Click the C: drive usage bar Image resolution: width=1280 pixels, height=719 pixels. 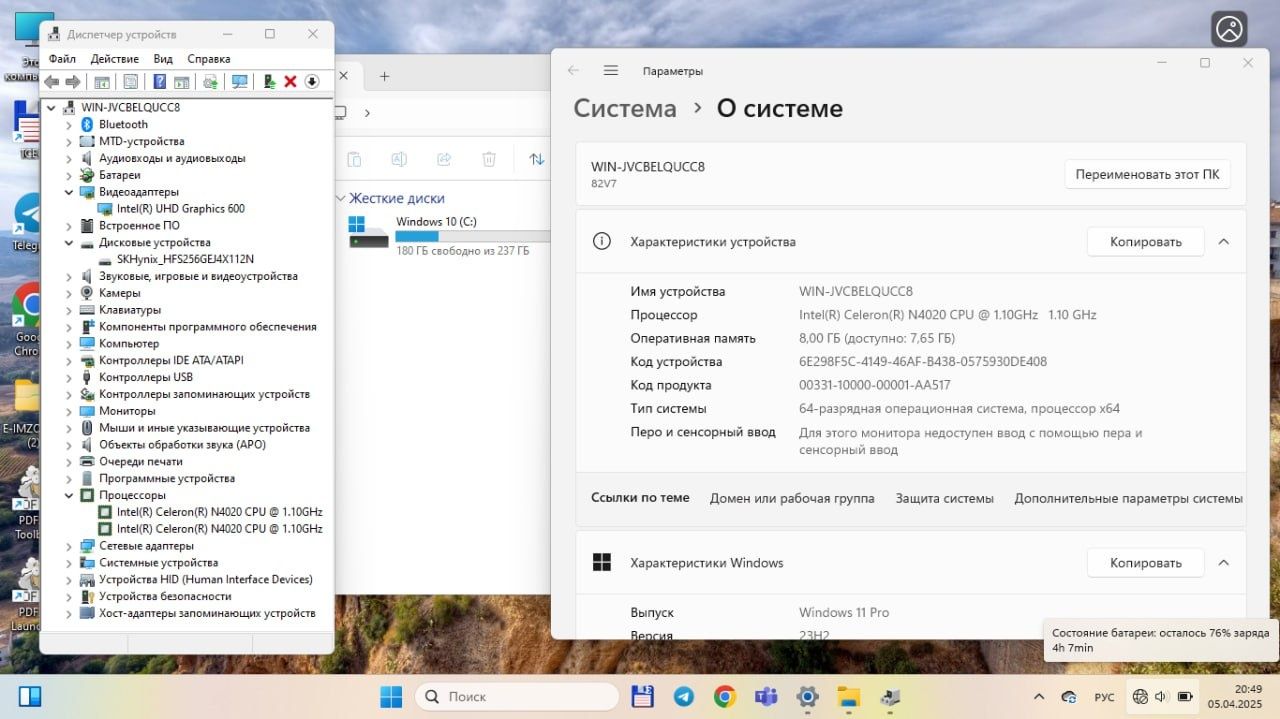[472, 236]
